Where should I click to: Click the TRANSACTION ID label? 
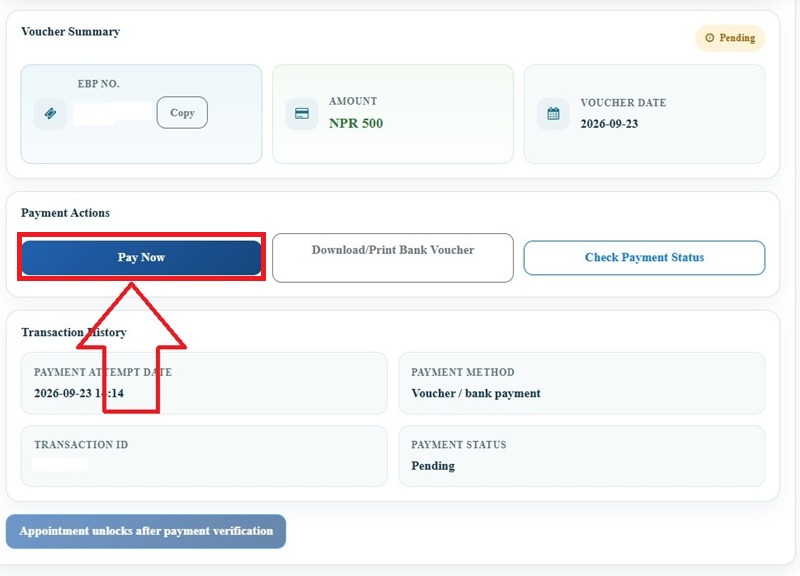[x=81, y=445]
